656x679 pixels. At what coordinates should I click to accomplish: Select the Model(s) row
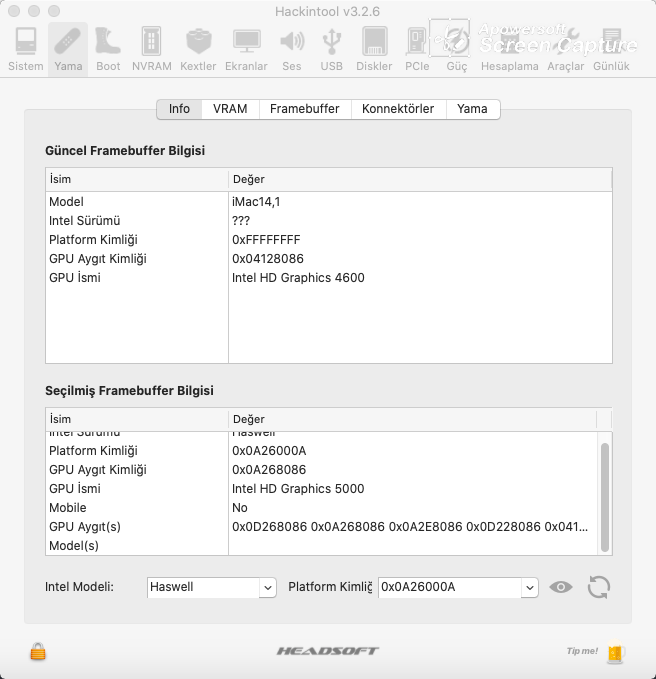(321, 546)
